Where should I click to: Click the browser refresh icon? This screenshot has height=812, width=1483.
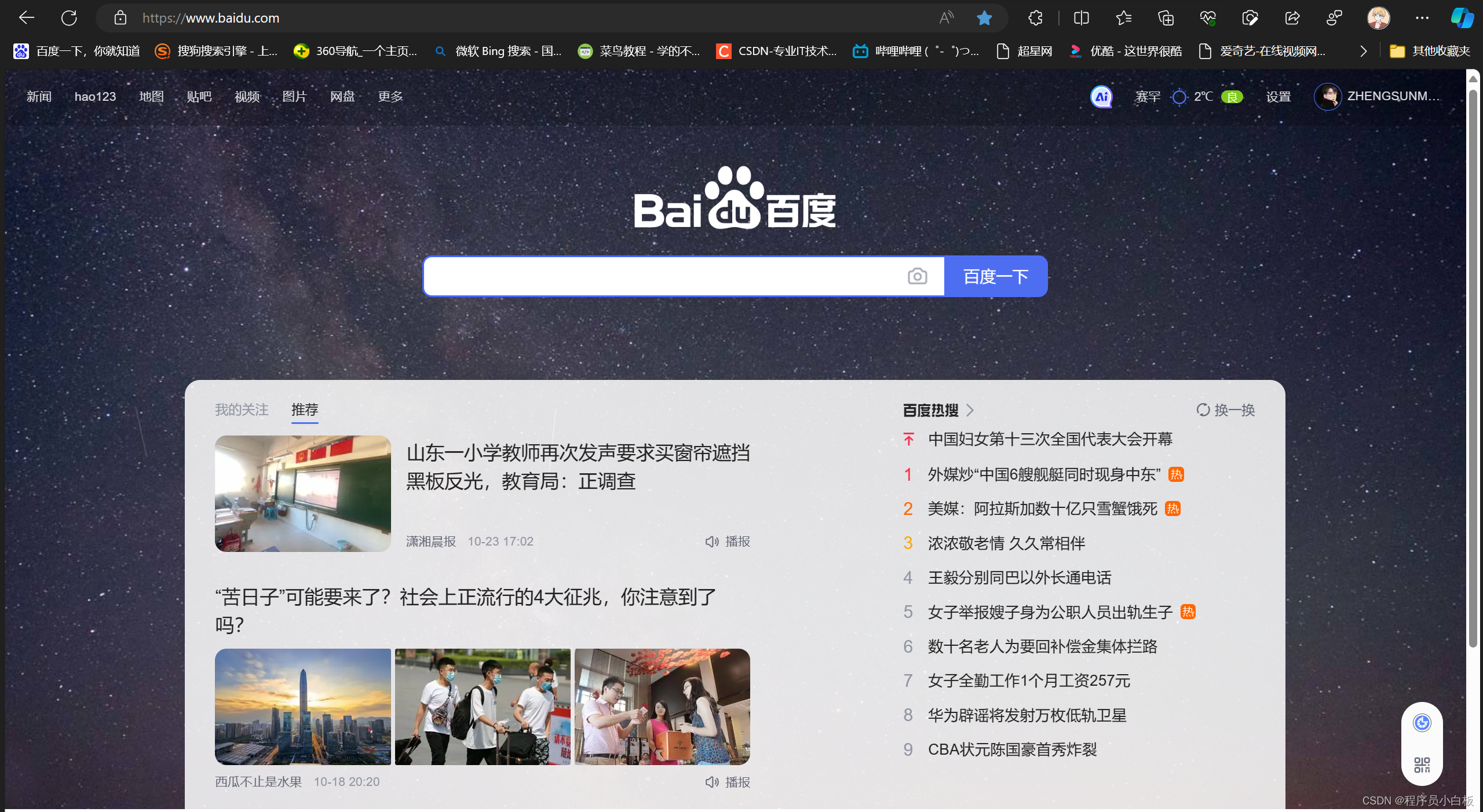click(69, 18)
